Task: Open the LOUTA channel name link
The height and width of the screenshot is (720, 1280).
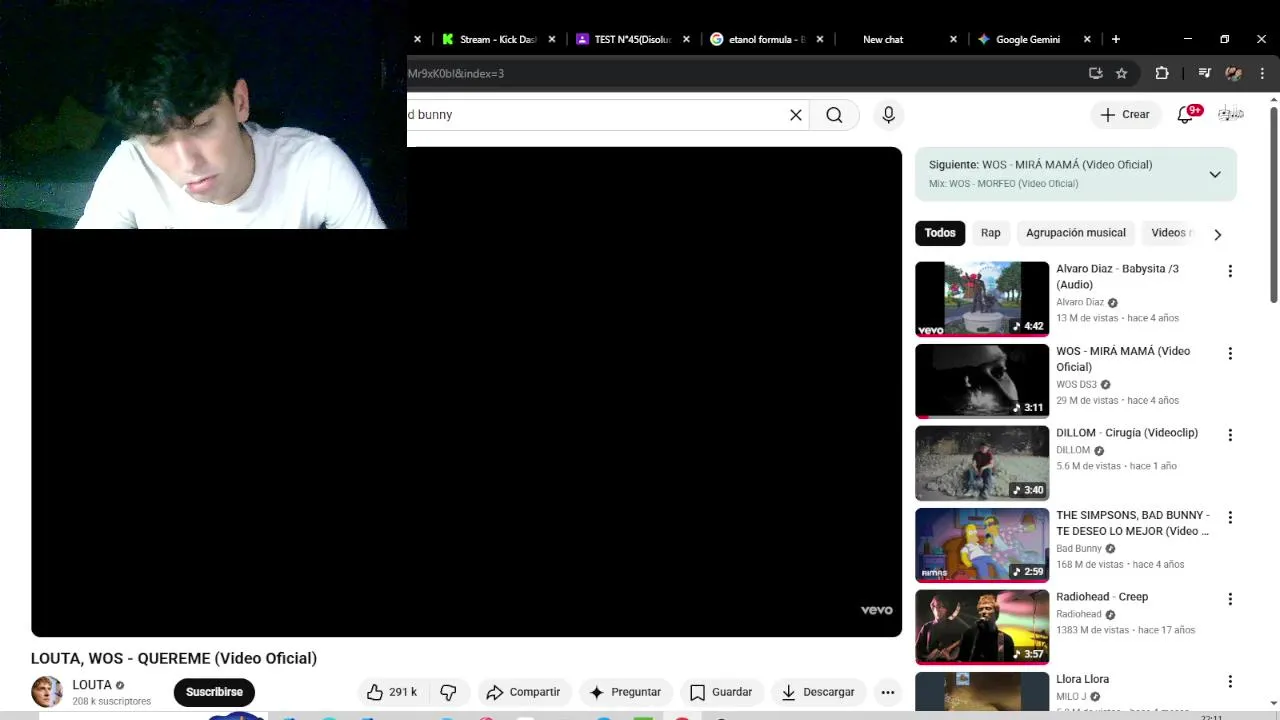Action: (92, 685)
